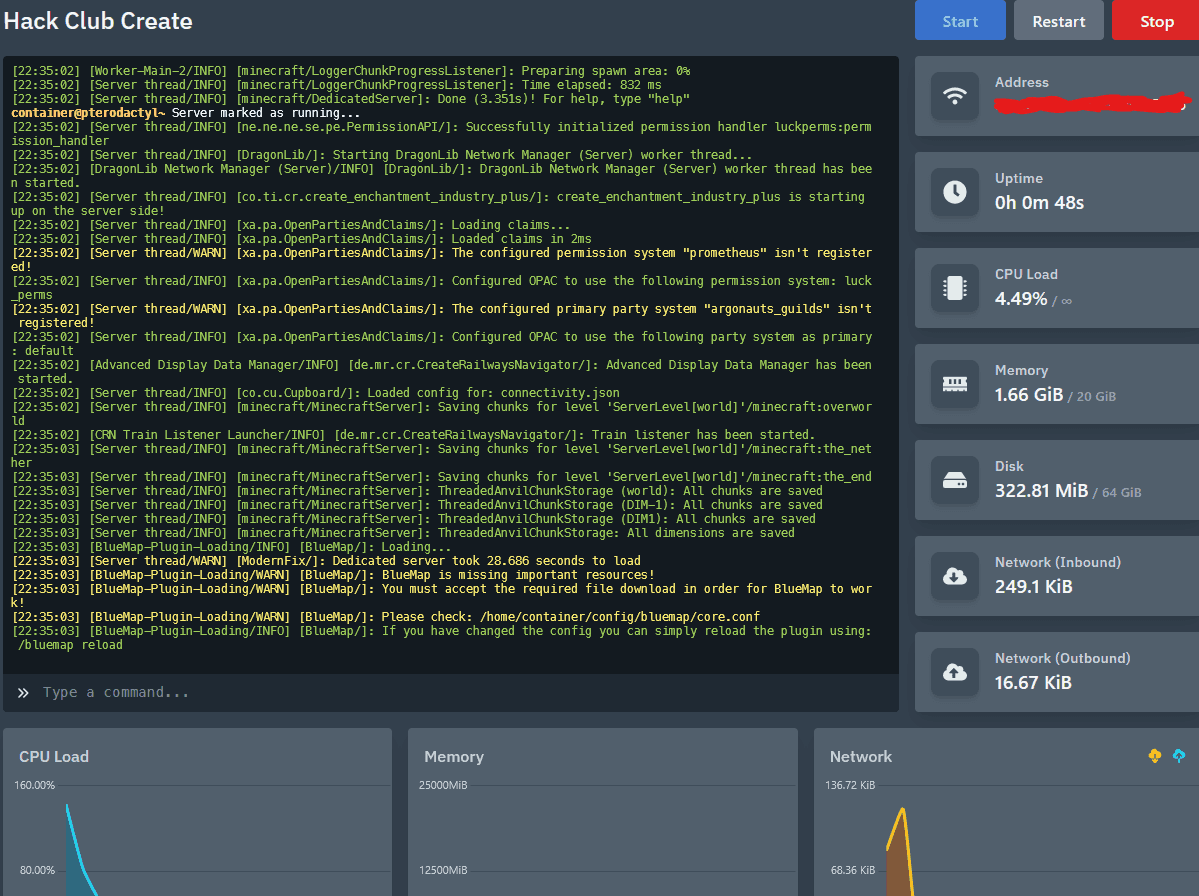Click the blue Start button

(x=960, y=21)
